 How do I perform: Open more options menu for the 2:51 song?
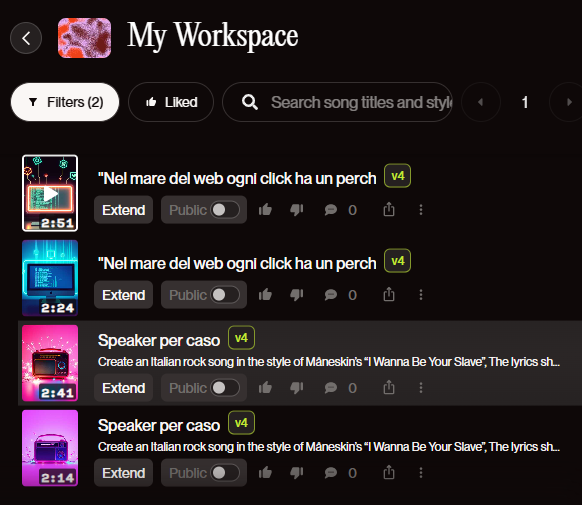[x=421, y=210]
